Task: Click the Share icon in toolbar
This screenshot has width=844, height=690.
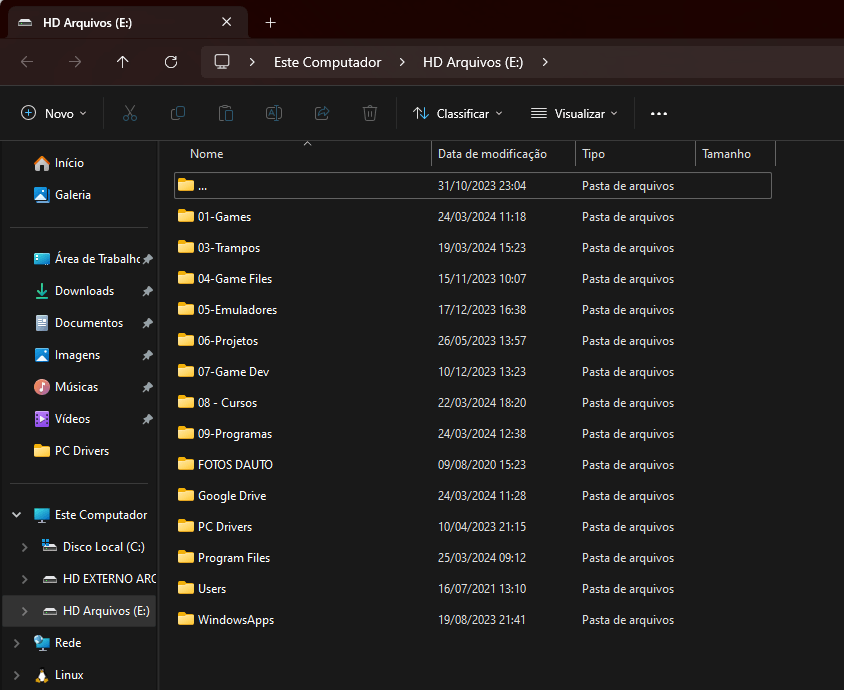Action: point(322,114)
